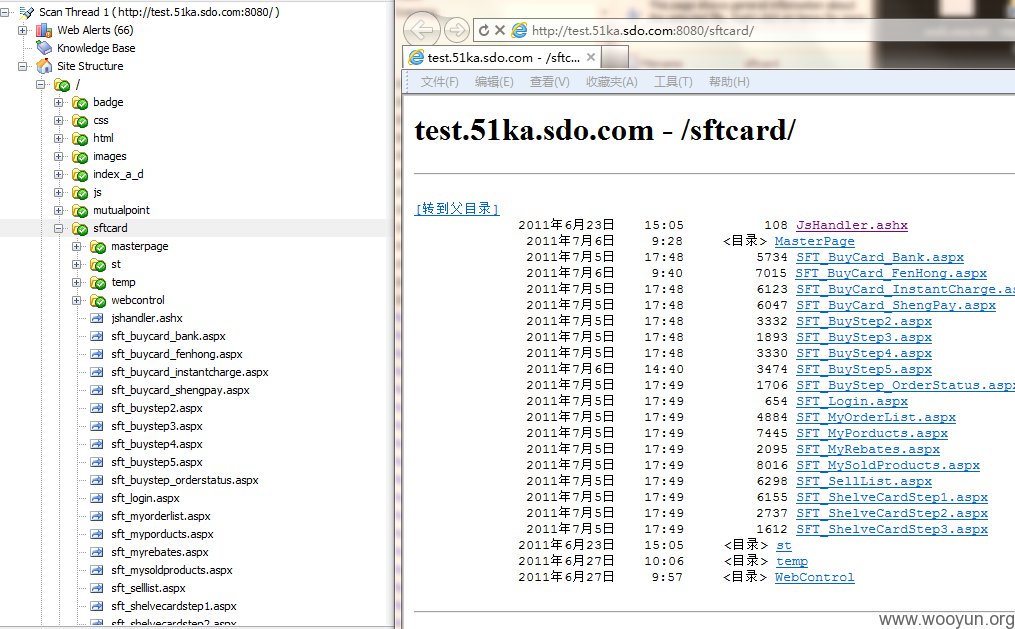Click the Internet Explorer icon in address bar
Screen dimensions: 1015x629
(x=519, y=30)
